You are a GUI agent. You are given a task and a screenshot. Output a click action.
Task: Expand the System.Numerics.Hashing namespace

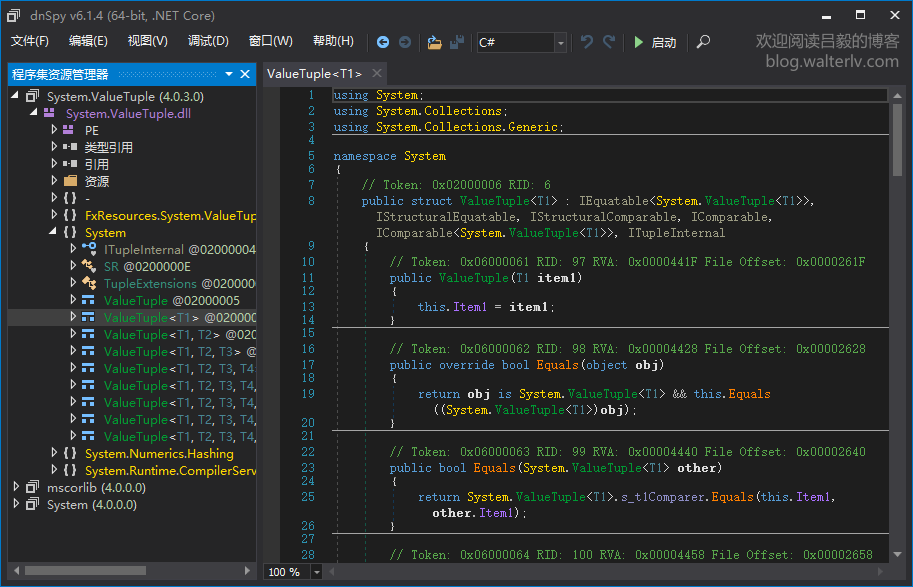point(54,452)
